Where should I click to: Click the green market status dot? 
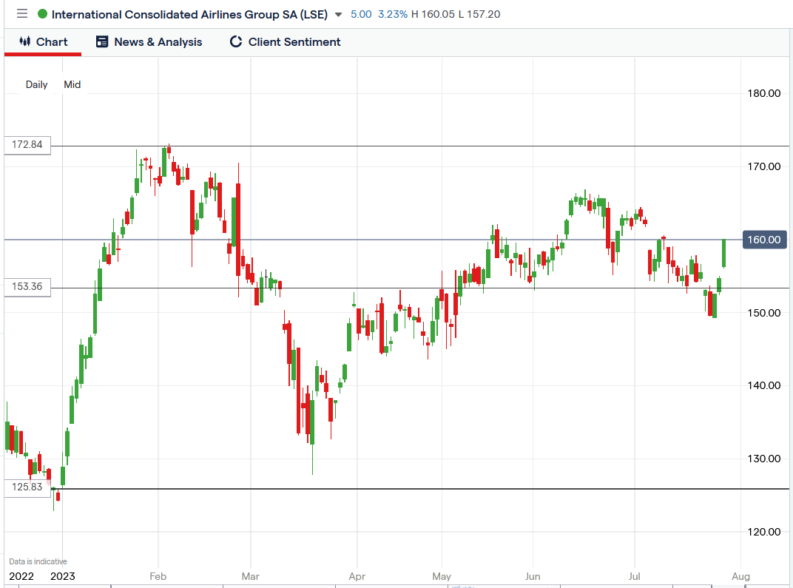click(x=42, y=14)
